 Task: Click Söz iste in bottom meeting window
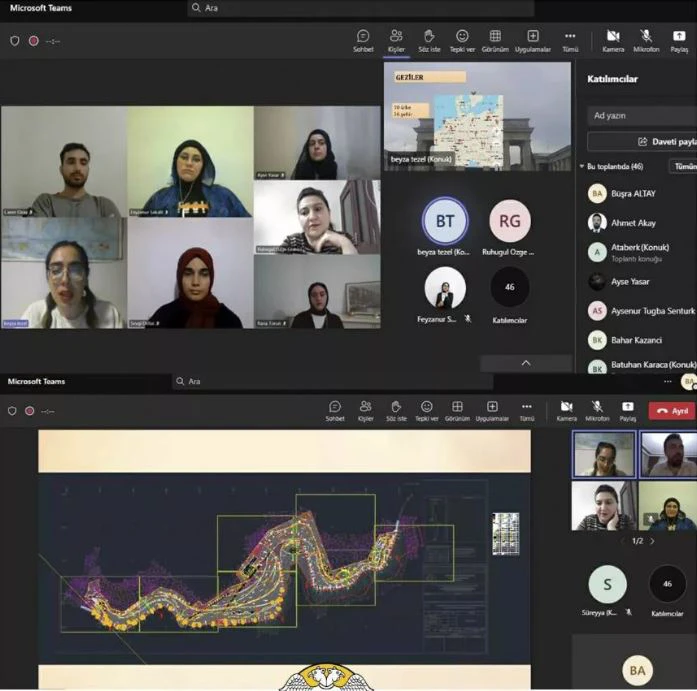[x=396, y=411]
